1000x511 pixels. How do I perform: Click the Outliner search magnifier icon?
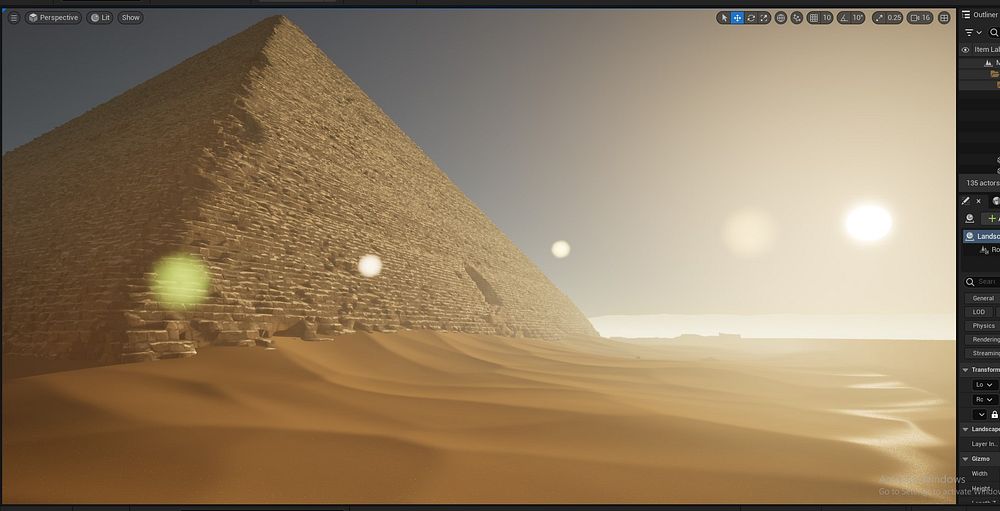(994, 33)
